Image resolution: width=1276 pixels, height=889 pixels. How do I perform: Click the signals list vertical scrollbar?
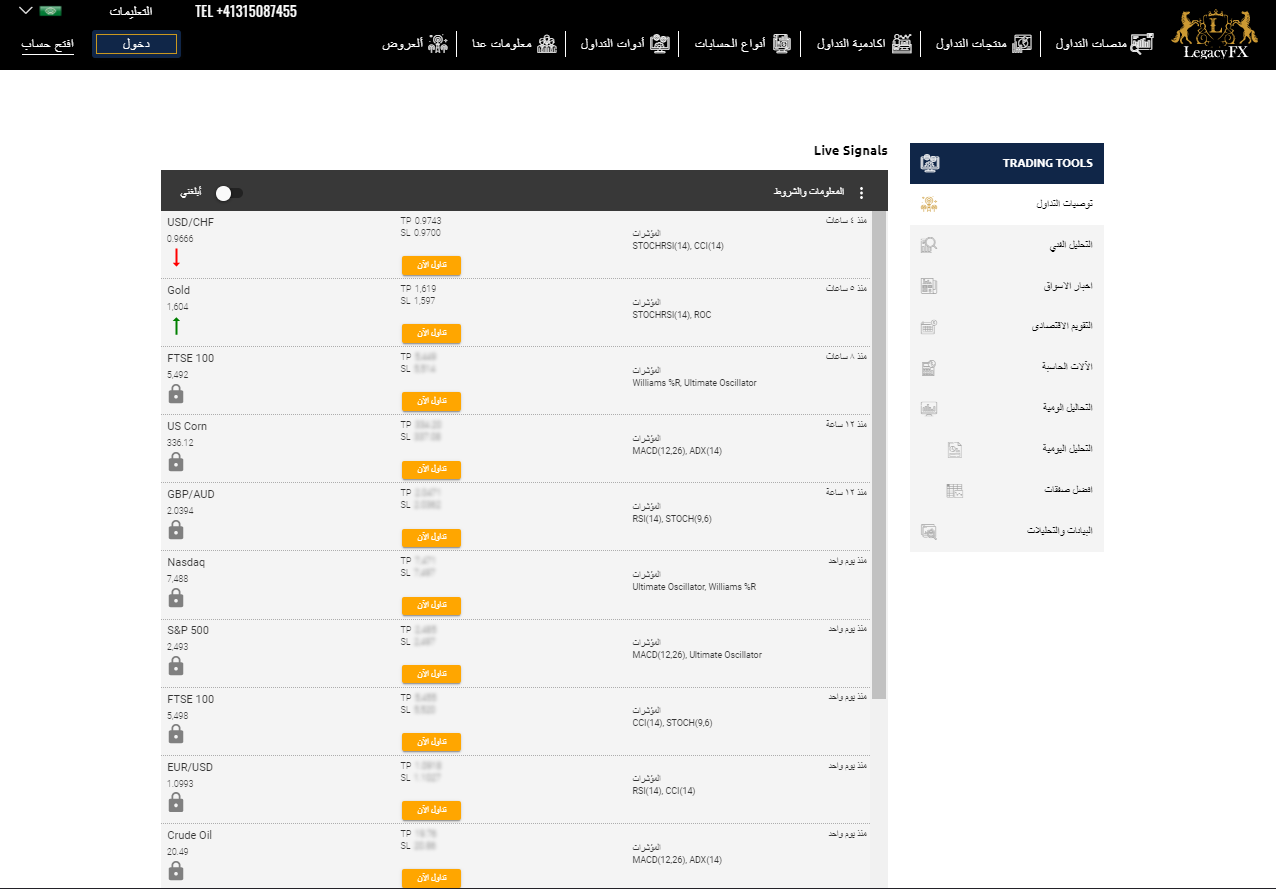point(879,455)
